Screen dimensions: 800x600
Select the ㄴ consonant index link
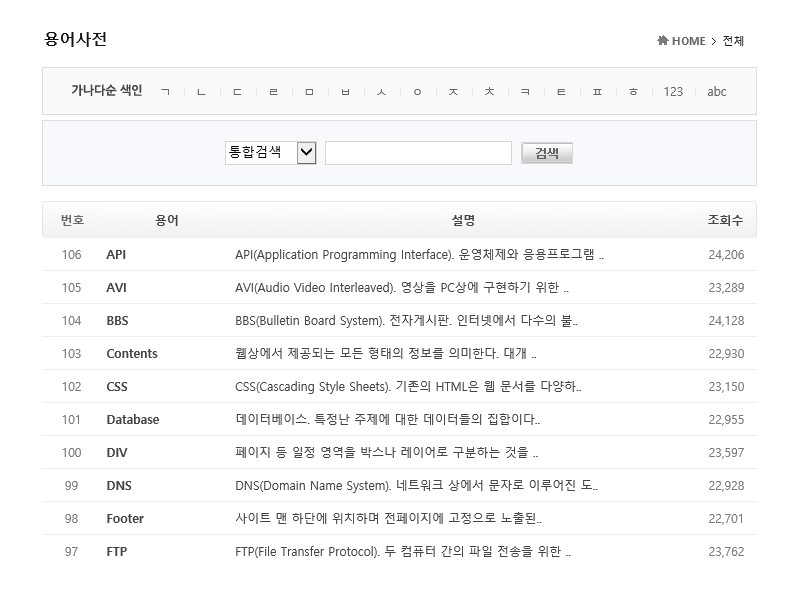coord(201,91)
